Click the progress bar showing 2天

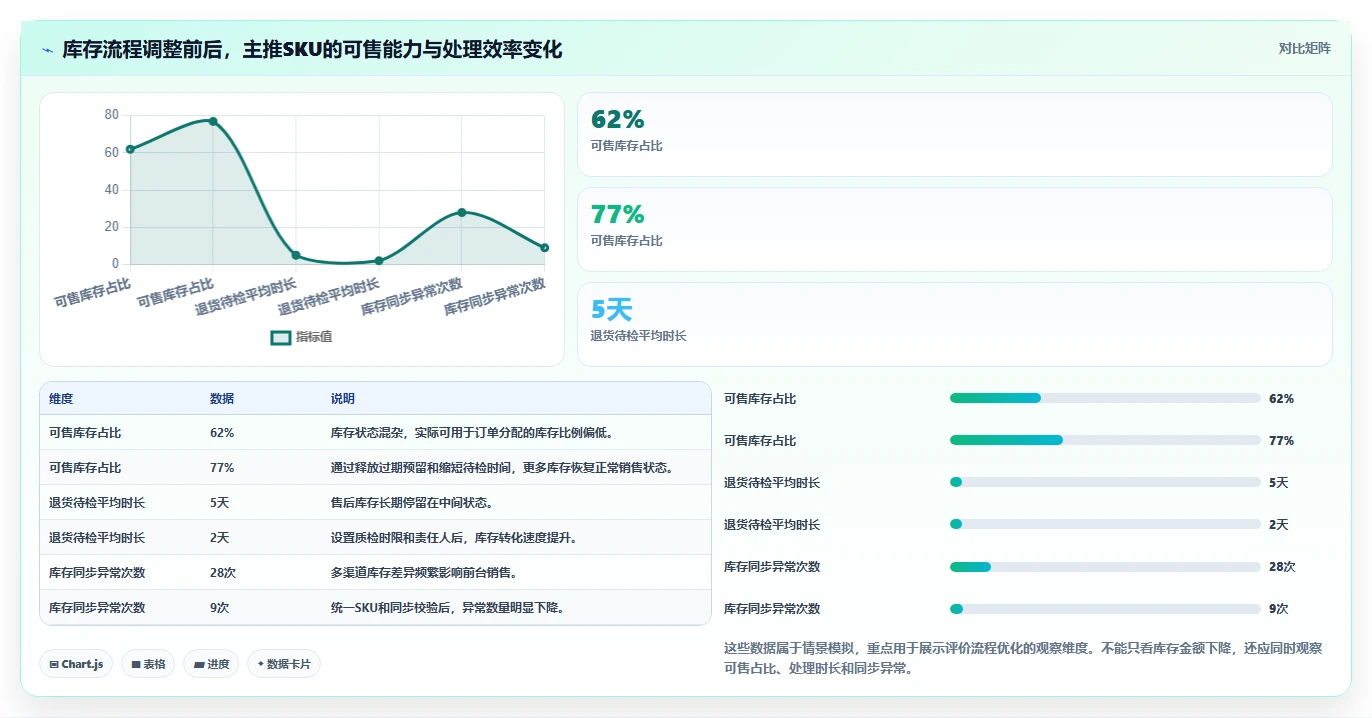pyautogui.click(x=1105, y=524)
